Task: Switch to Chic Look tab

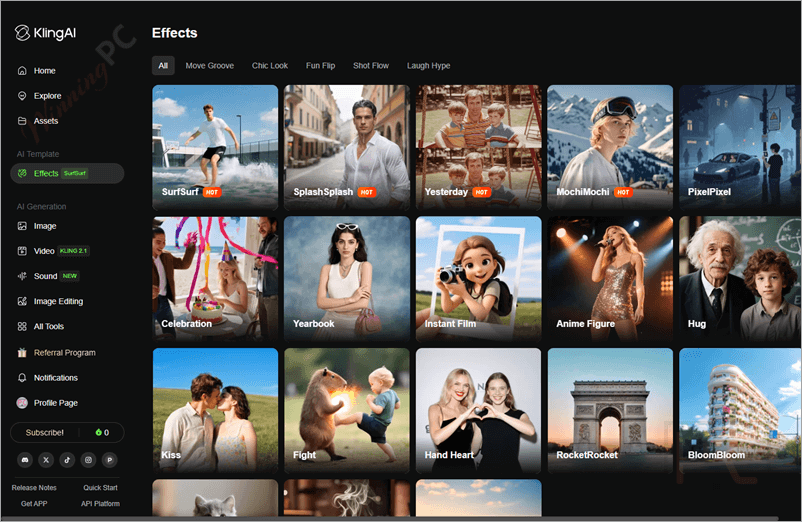Action: pyautogui.click(x=270, y=65)
